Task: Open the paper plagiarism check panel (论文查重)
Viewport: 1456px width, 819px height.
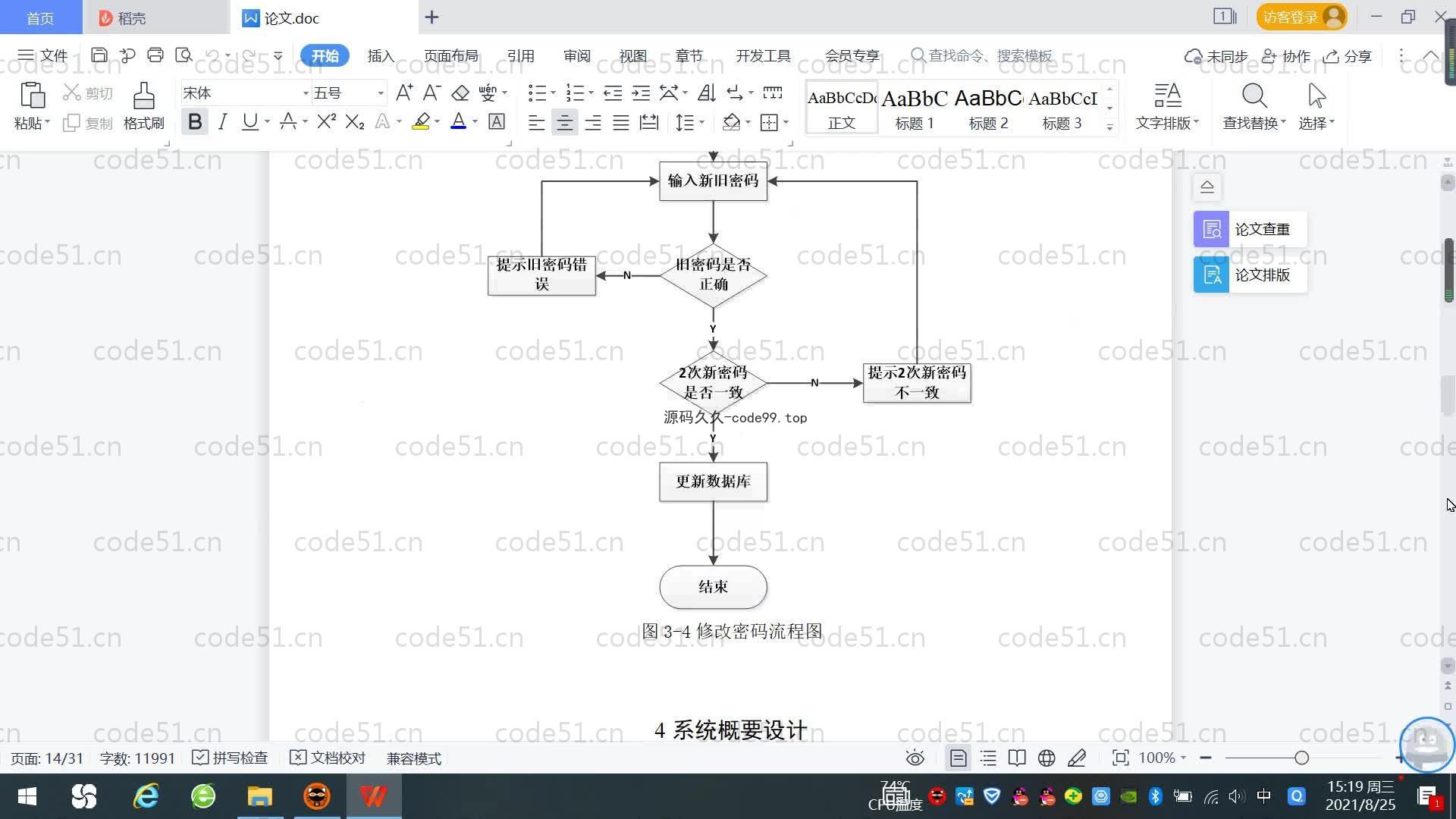Action: (1250, 229)
